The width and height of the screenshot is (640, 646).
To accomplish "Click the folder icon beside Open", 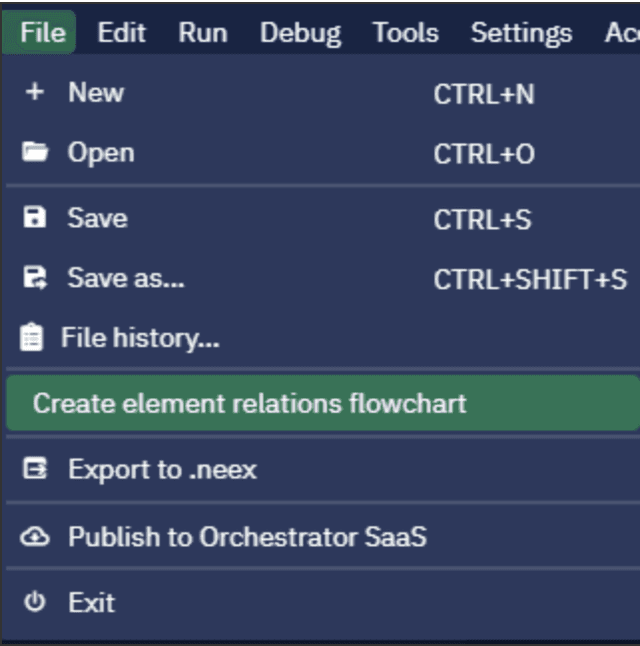I will click(35, 152).
